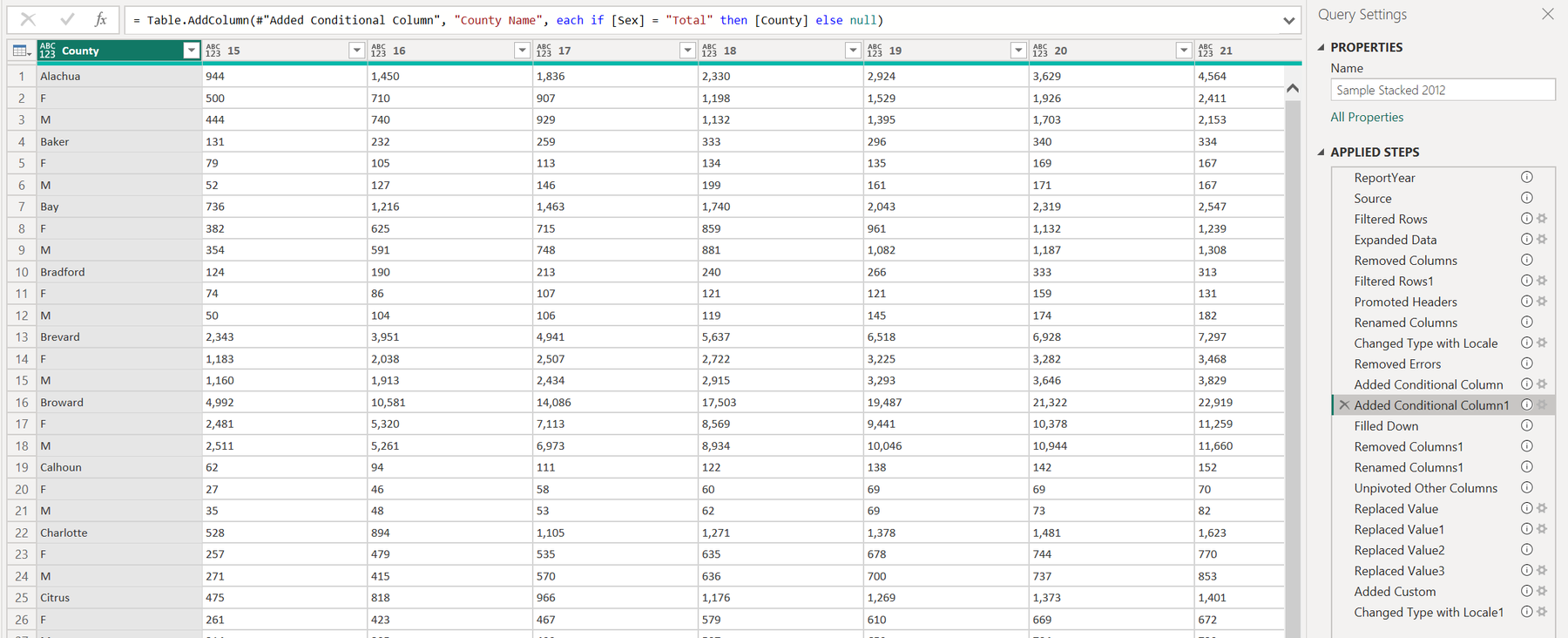1568x638 pixels.
Task: Click the data type icon of County column
Action: pos(48,51)
